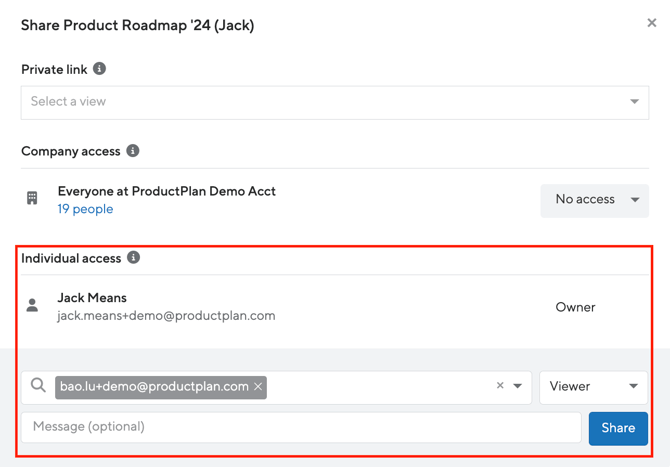The height and width of the screenshot is (467, 670).
Task: Clear all recipients in the email field
Action: point(500,386)
